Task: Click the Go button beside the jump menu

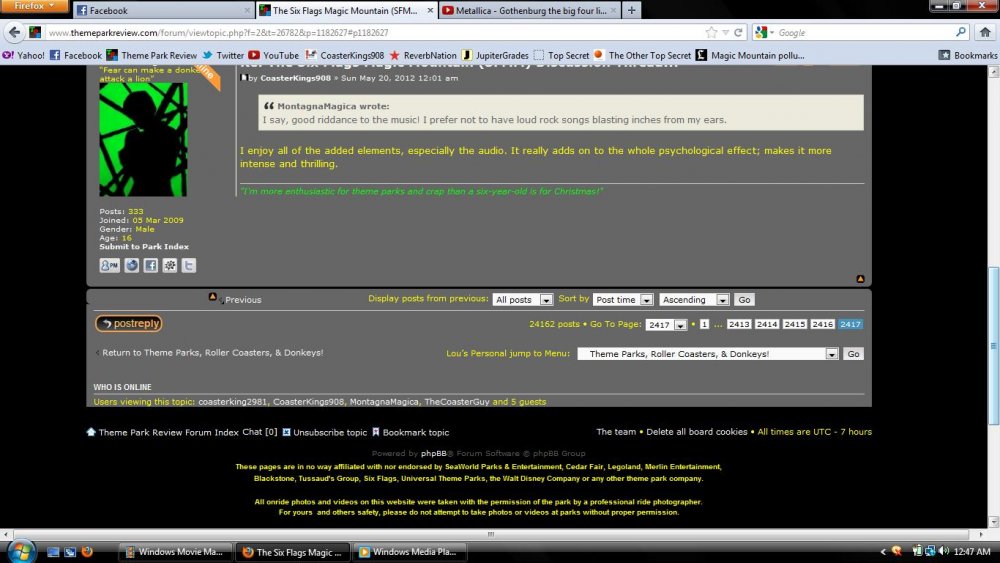Action: [x=853, y=354]
